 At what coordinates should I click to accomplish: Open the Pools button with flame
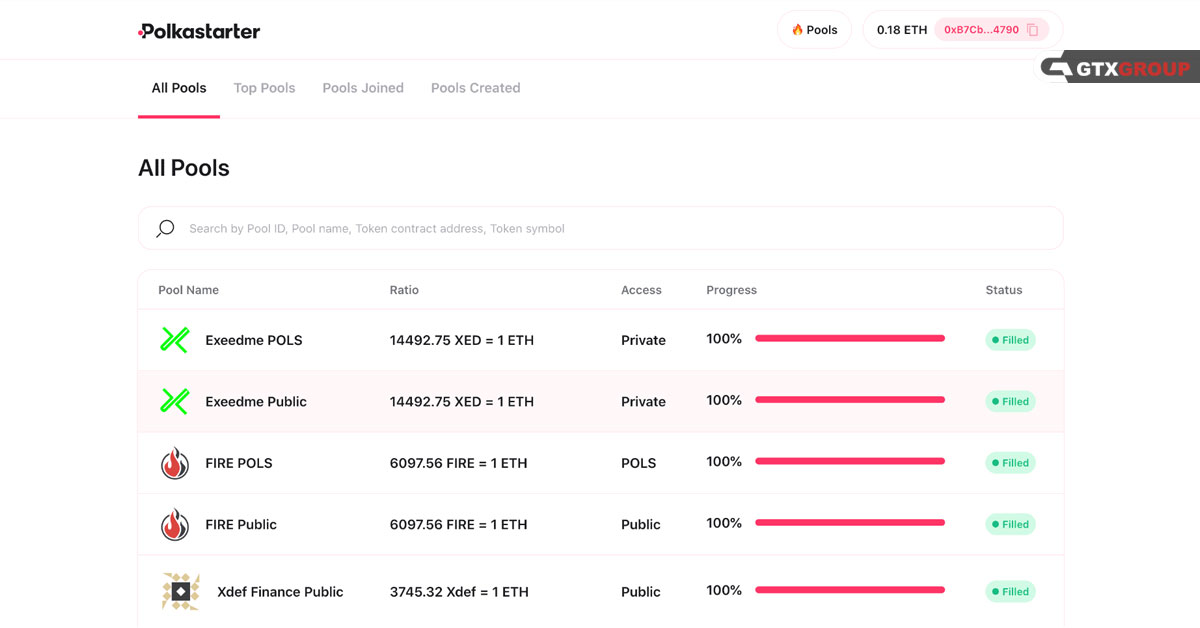[x=814, y=30]
